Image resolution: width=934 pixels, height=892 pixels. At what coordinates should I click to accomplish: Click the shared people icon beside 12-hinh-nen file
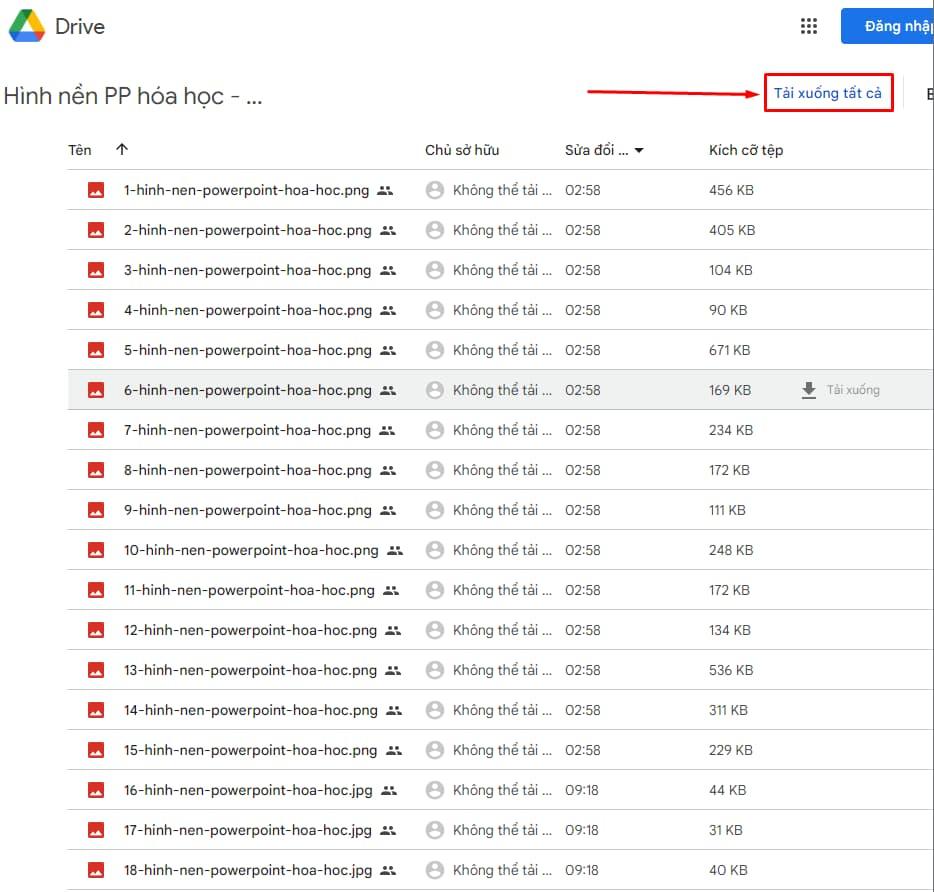pos(393,630)
